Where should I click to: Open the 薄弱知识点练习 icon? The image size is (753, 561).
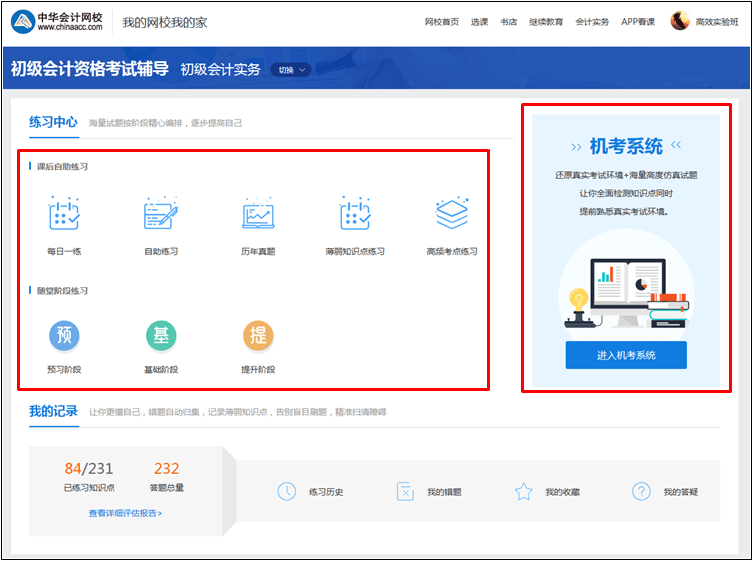[355, 213]
